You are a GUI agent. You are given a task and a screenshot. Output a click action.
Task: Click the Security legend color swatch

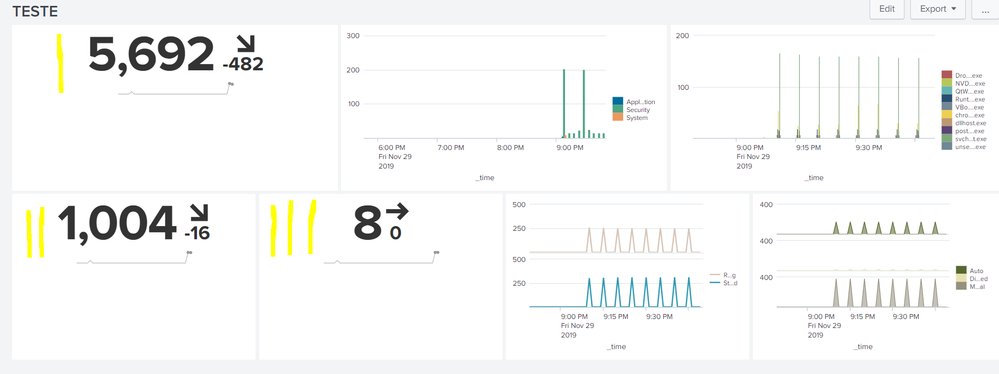pos(617,110)
